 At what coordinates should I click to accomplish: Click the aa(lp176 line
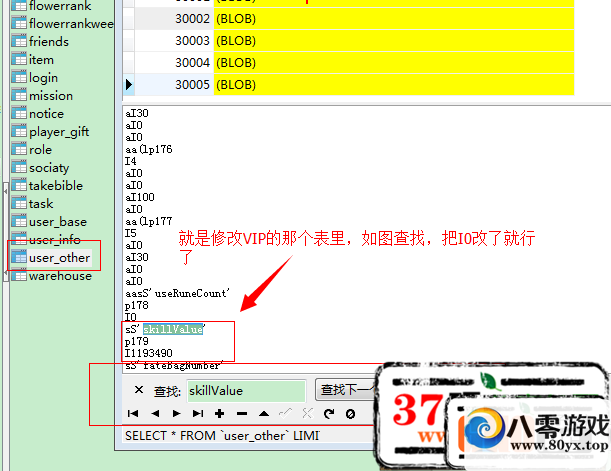tap(148, 149)
